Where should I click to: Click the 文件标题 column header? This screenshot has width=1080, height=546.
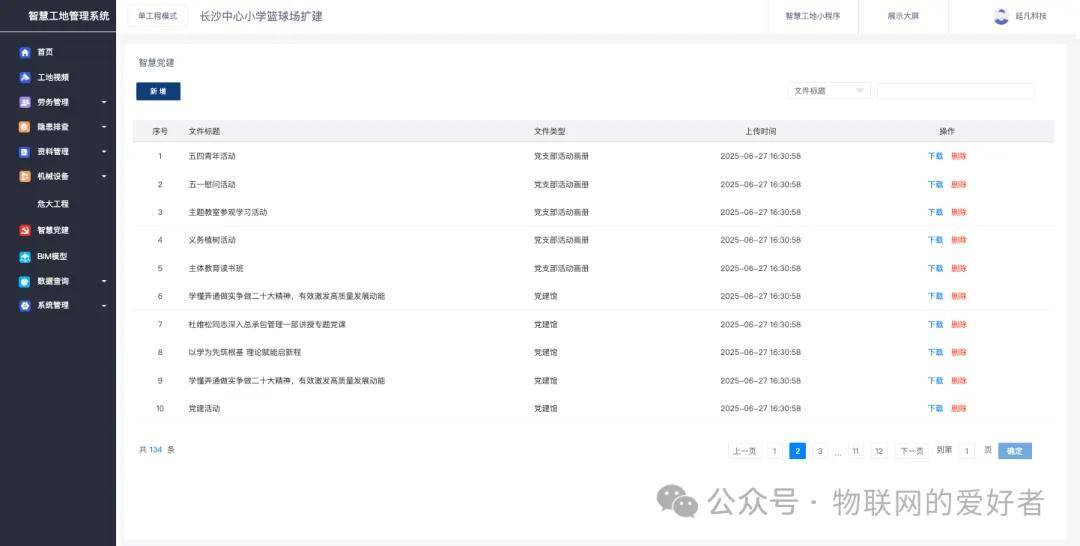[205, 131]
